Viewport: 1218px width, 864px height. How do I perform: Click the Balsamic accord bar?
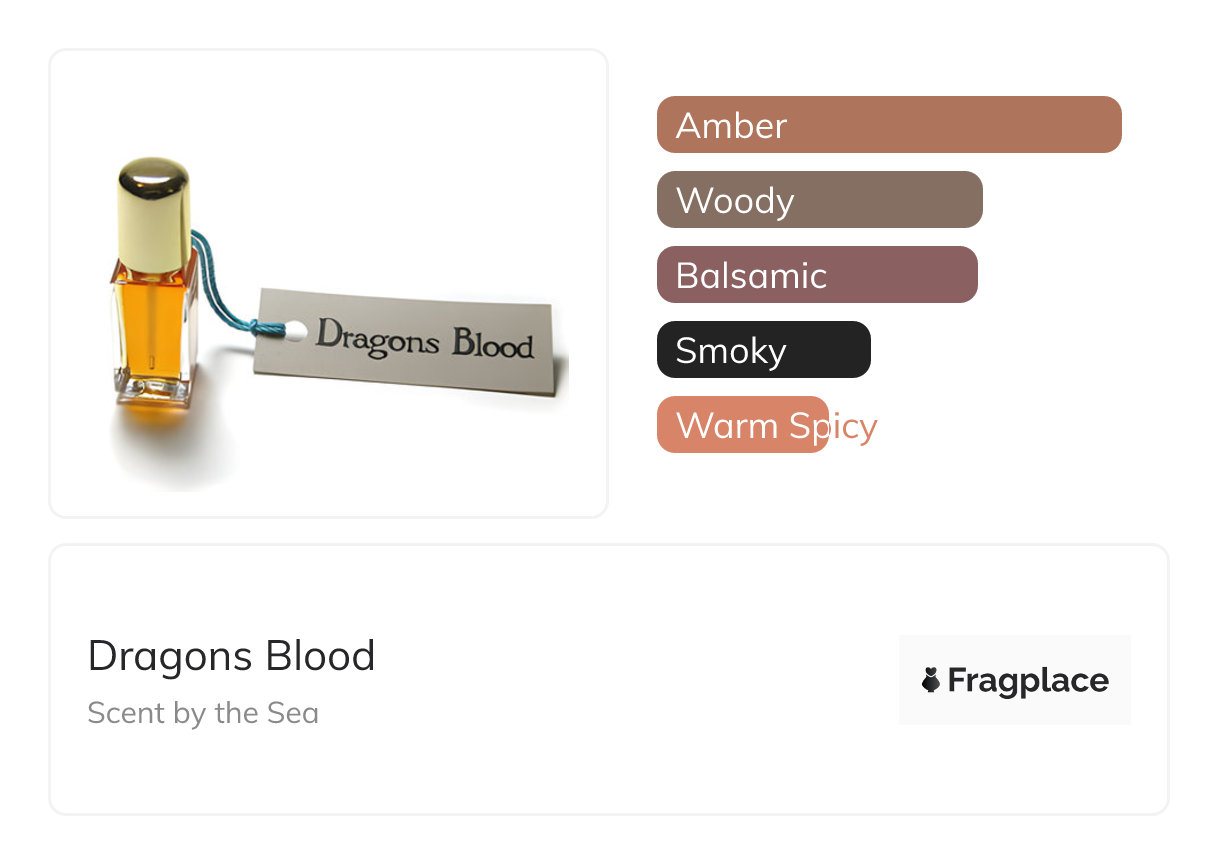tap(816, 275)
